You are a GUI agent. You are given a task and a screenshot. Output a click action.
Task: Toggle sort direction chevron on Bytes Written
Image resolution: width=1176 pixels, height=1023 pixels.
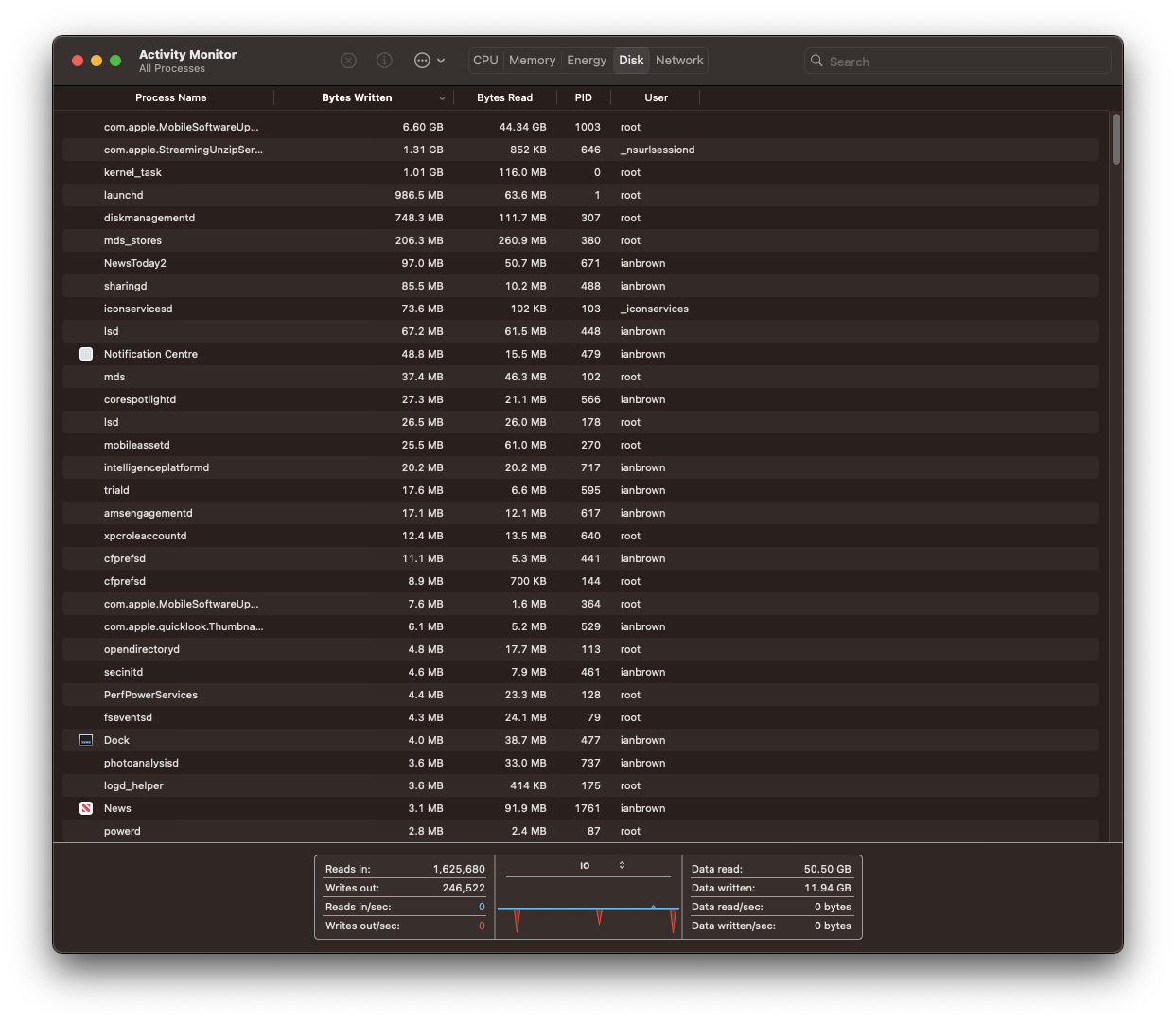point(442,98)
